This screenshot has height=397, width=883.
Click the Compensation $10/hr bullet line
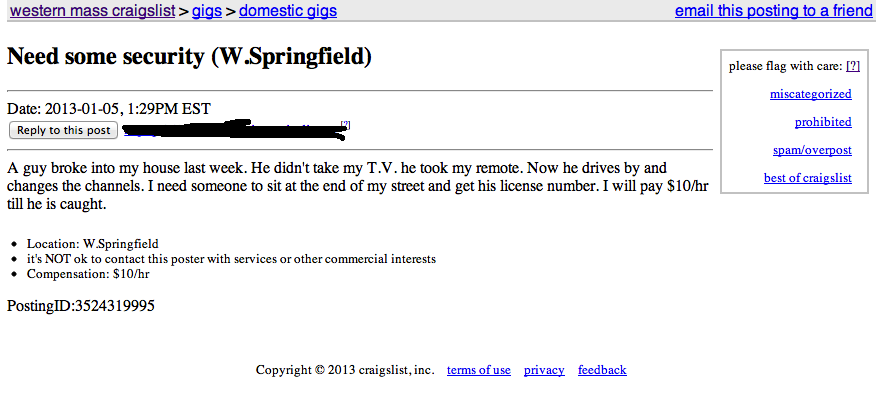pyautogui.click(x=88, y=275)
